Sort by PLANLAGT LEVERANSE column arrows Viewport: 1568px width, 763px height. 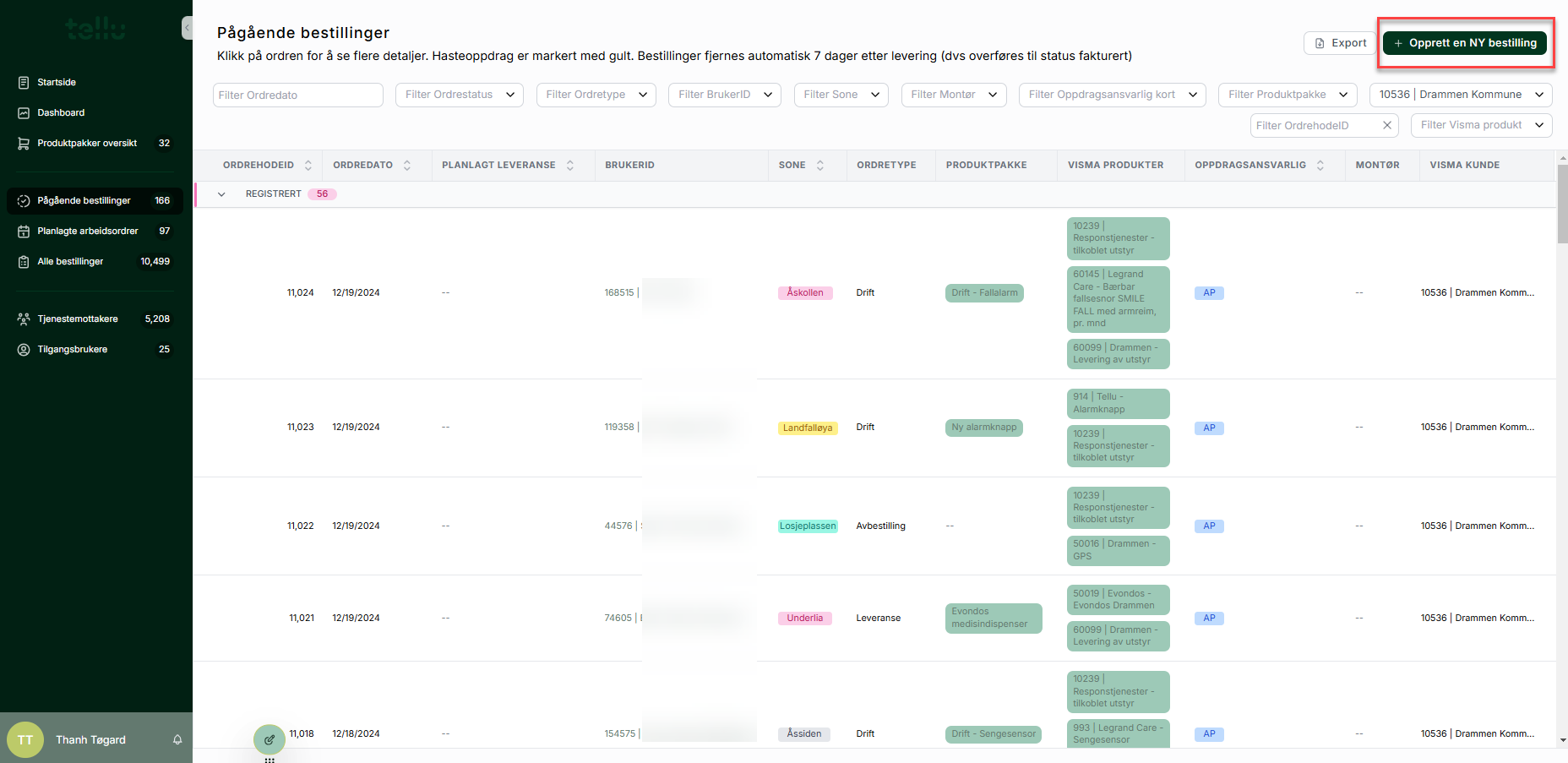point(570,166)
